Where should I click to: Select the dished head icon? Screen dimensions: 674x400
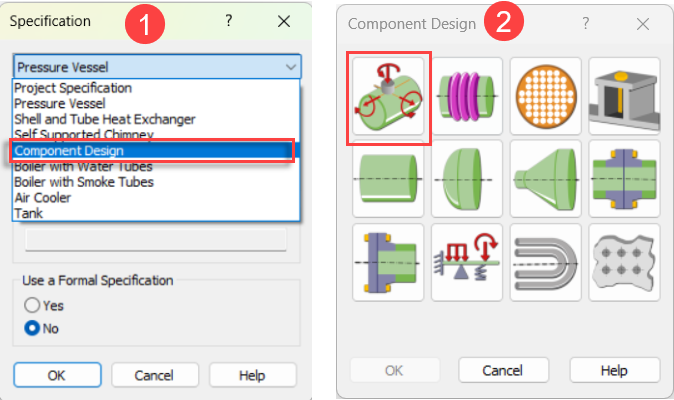click(467, 178)
